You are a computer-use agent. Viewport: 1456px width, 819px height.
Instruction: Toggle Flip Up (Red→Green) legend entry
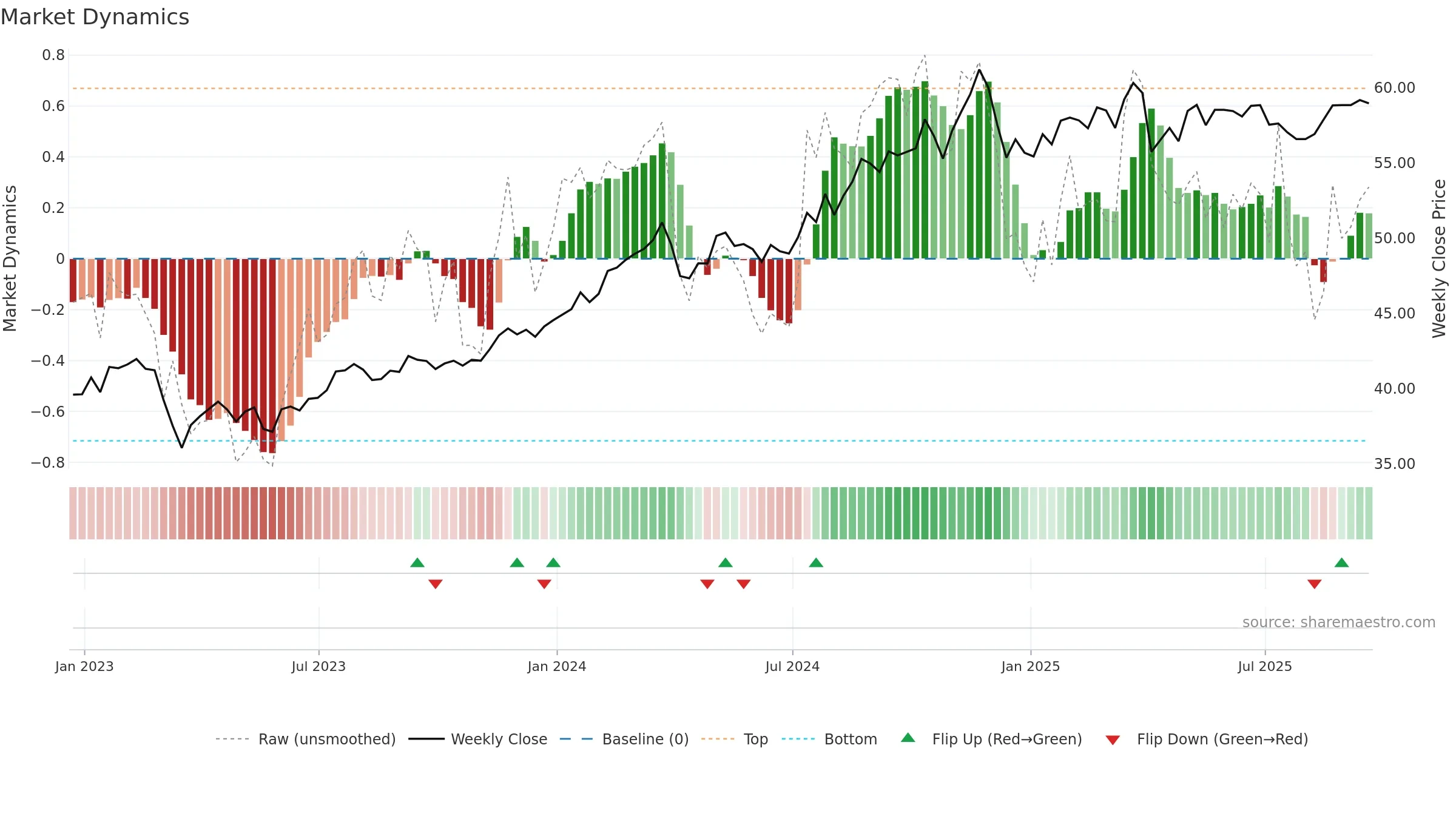[992, 739]
